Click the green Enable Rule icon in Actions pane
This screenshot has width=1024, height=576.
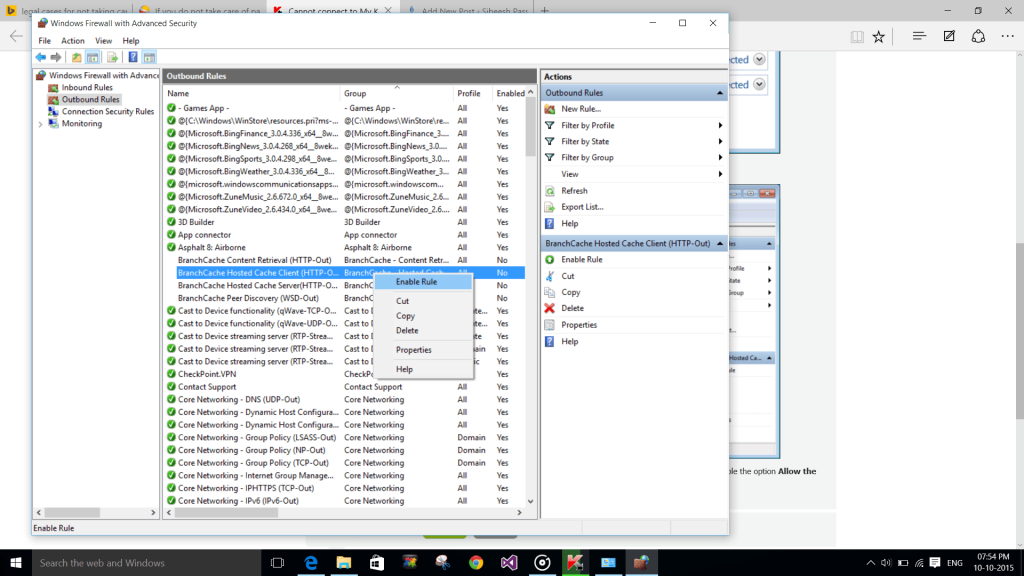(x=550, y=259)
